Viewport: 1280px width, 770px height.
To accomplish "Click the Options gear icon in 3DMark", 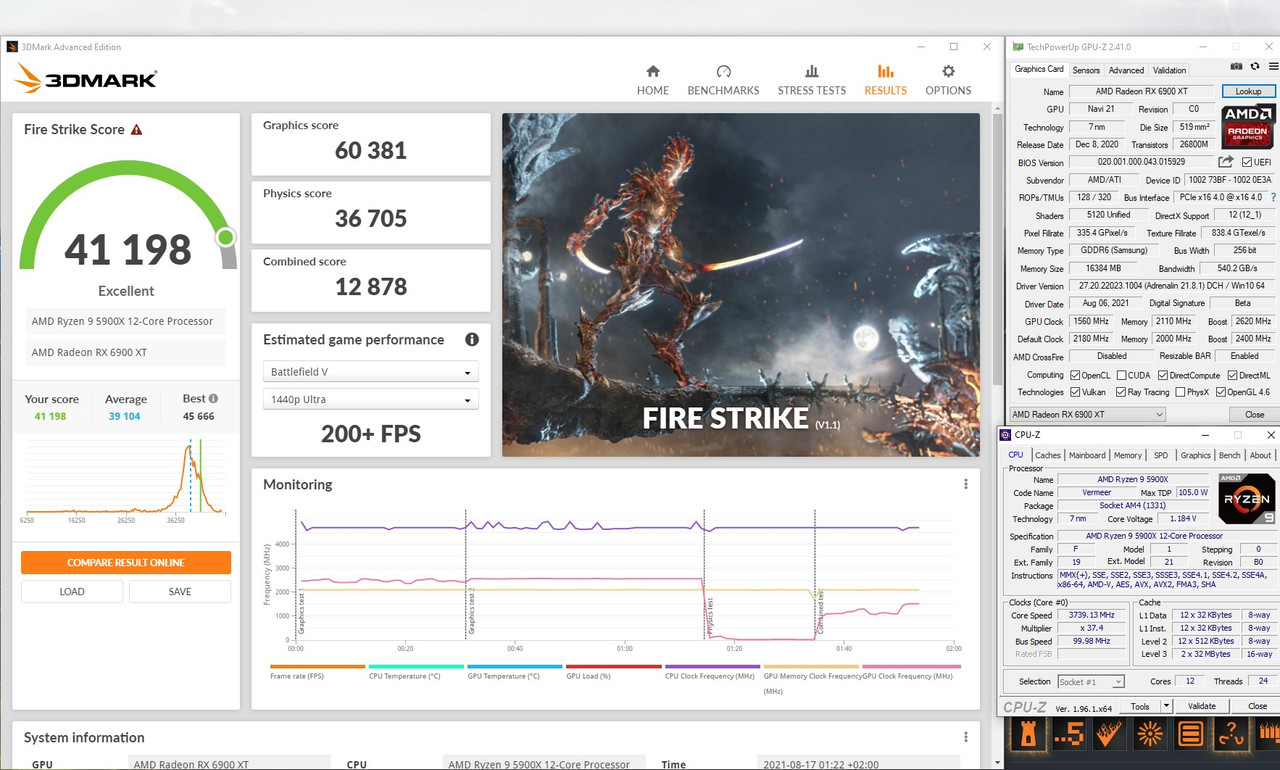I will coord(948,72).
